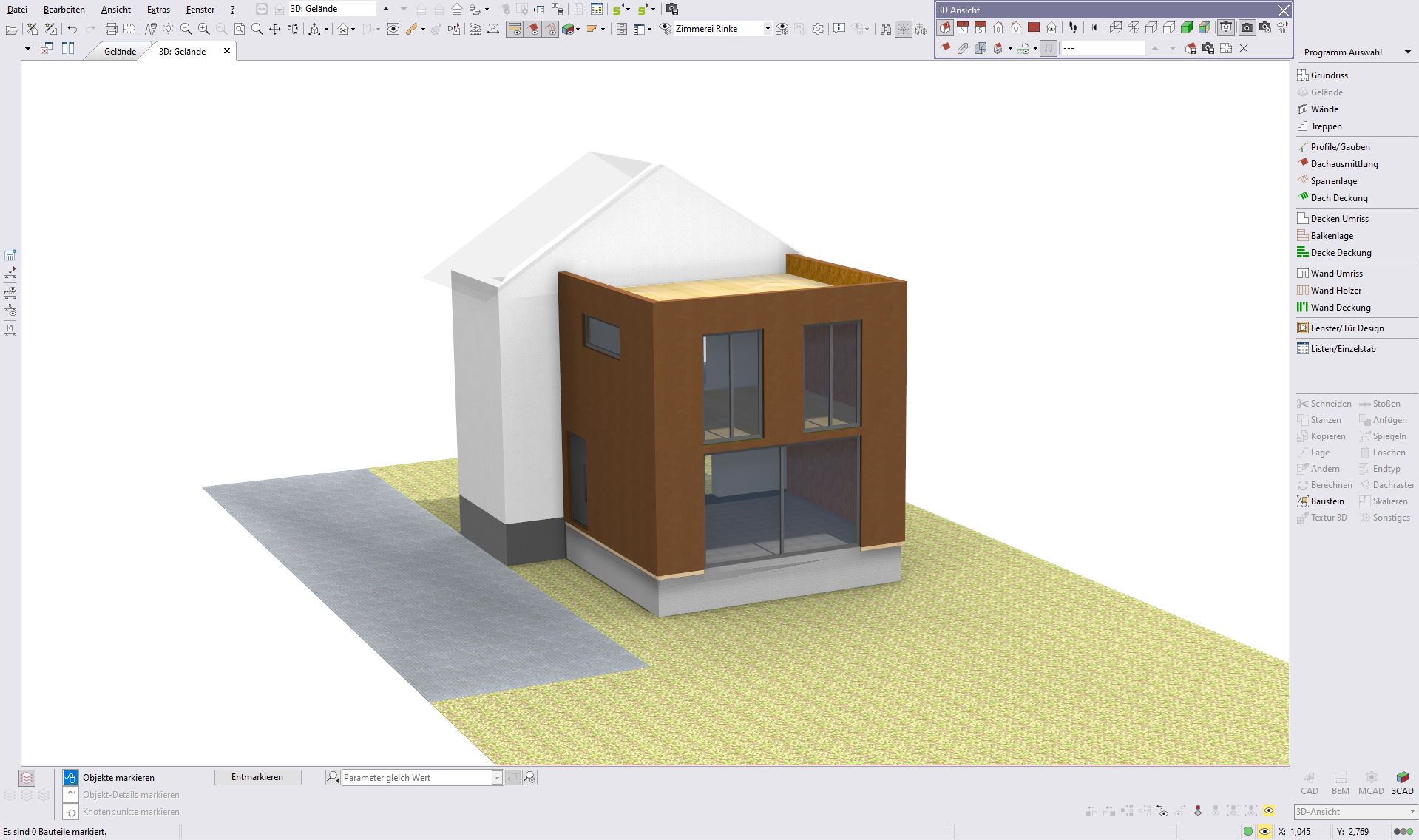Click the pan move arrows icon
Image resolution: width=1419 pixels, height=840 pixels.
coord(275,29)
